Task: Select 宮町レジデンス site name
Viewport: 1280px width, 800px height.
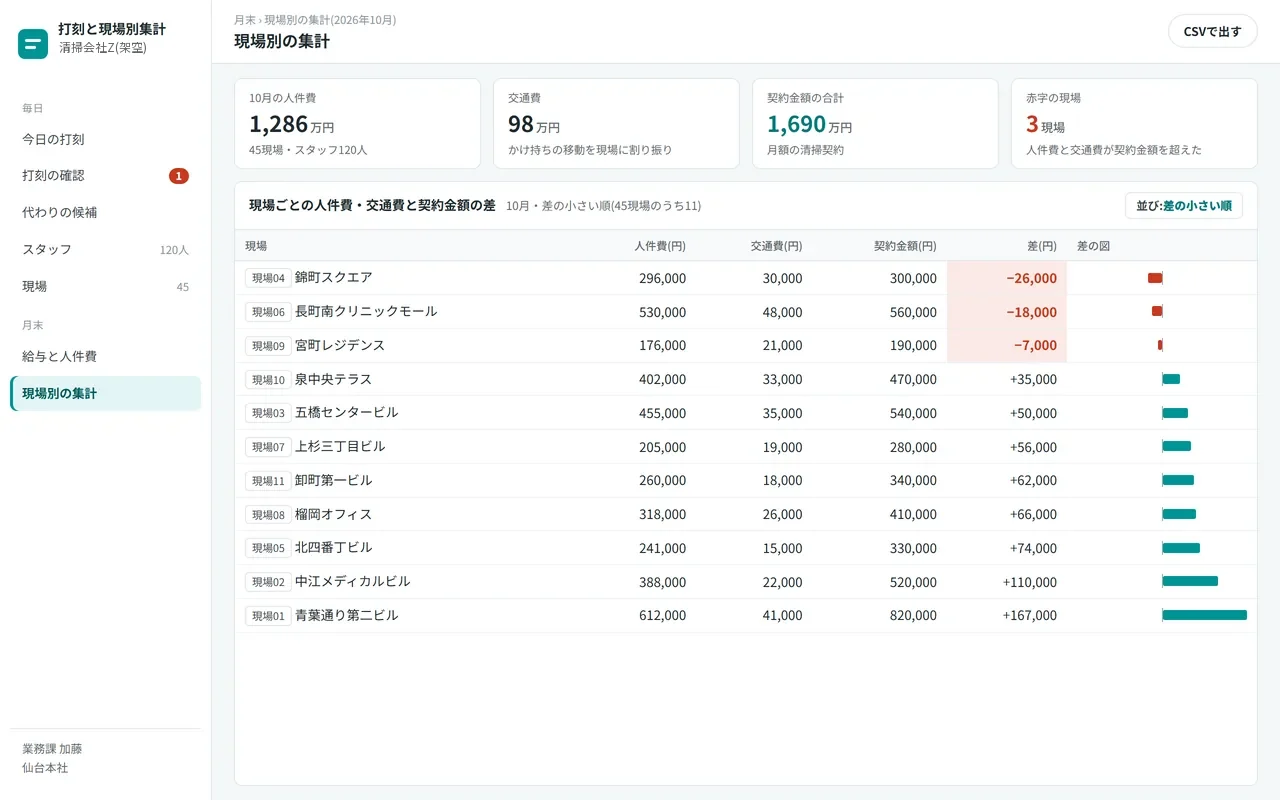Action: pyautogui.click(x=340, y=346)
